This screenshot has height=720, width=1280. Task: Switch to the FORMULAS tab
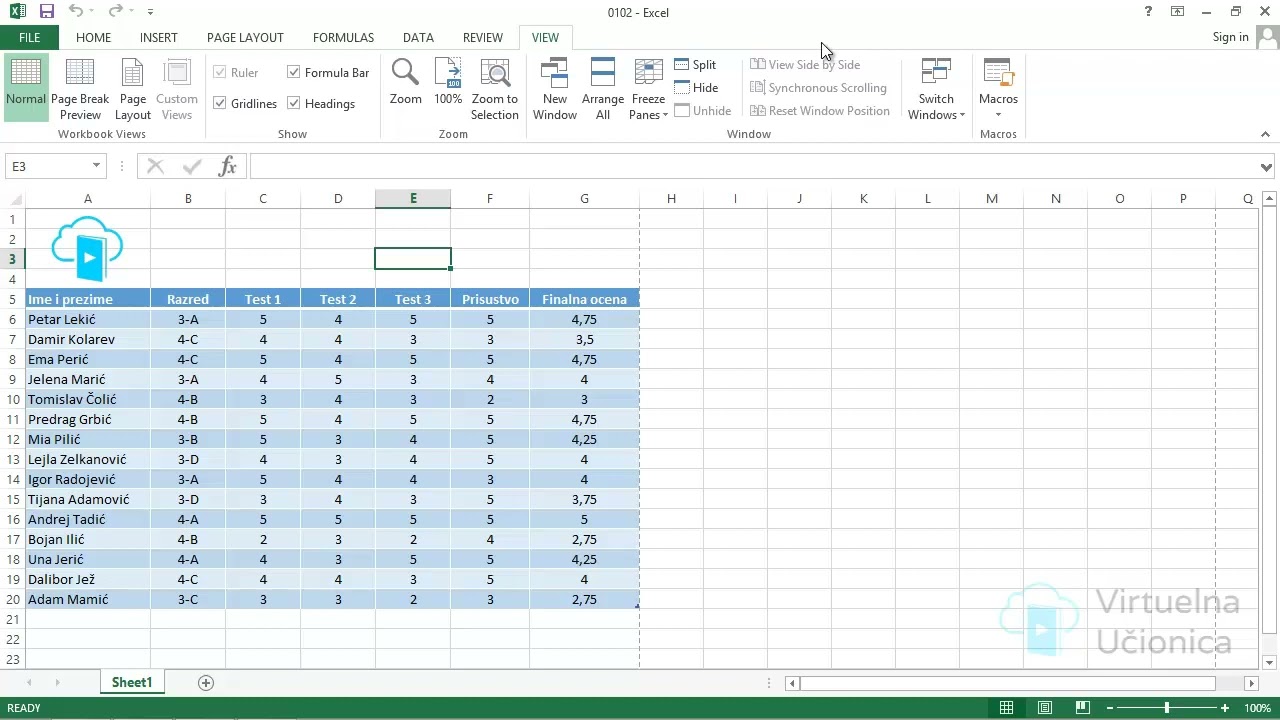click(343, 37)
